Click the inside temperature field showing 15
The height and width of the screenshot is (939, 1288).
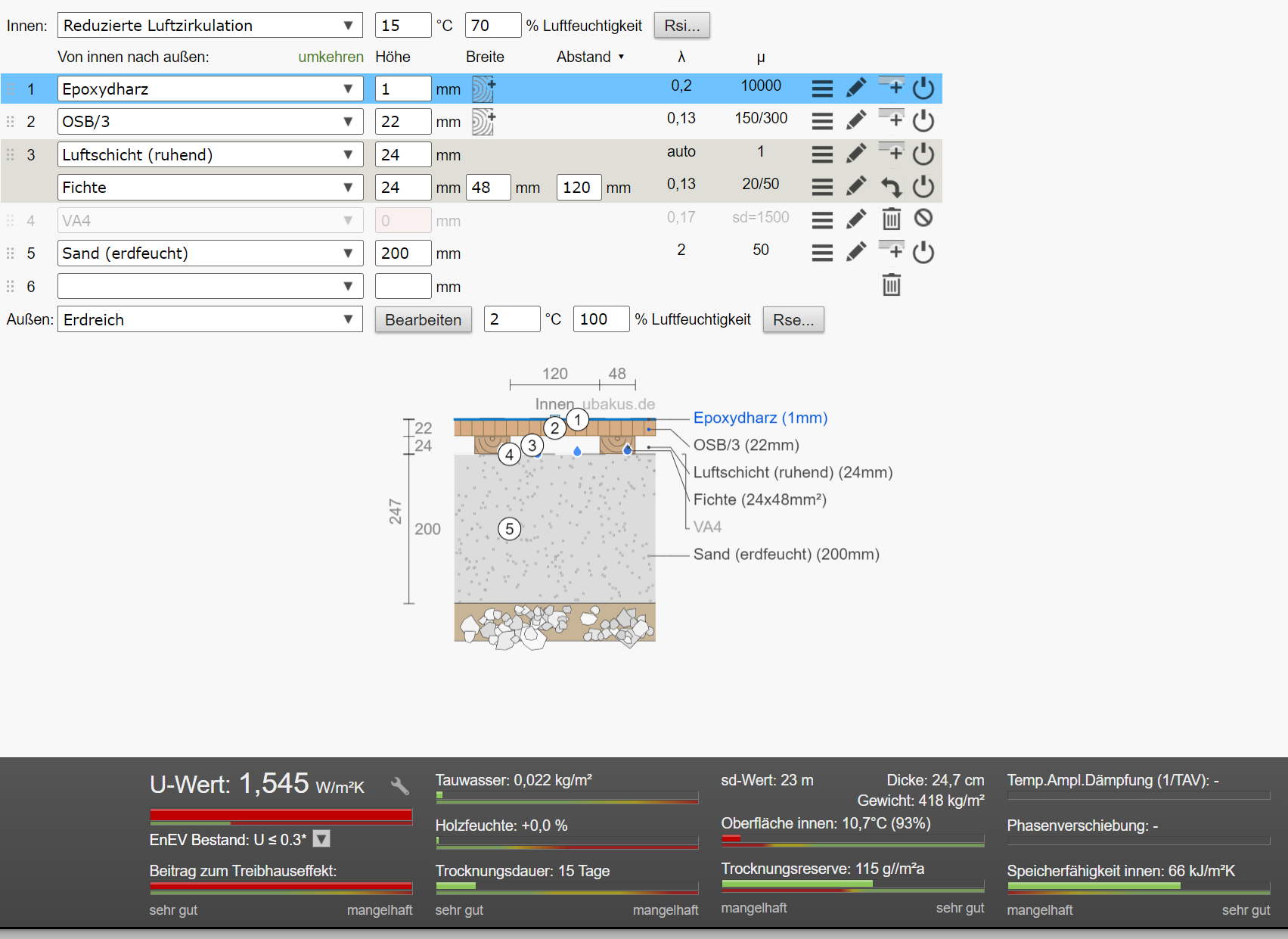click(403, 25)
